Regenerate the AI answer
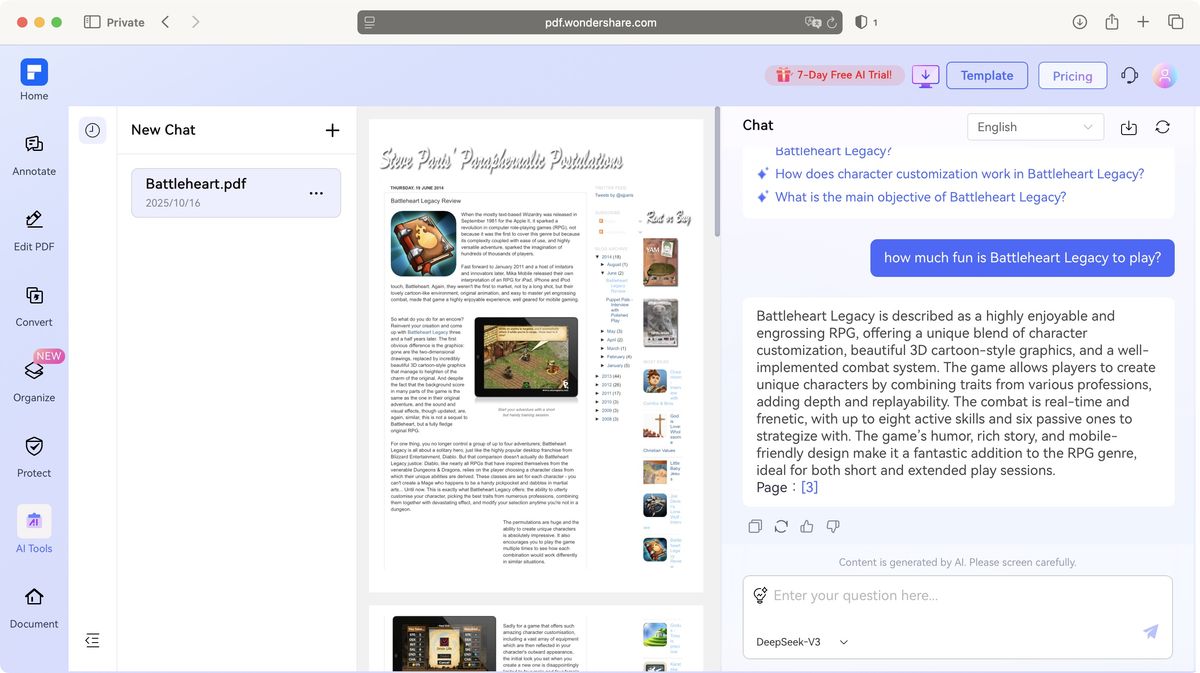Screen dimensions: 1200x673 pyautogui.click(x=781, y=526)
